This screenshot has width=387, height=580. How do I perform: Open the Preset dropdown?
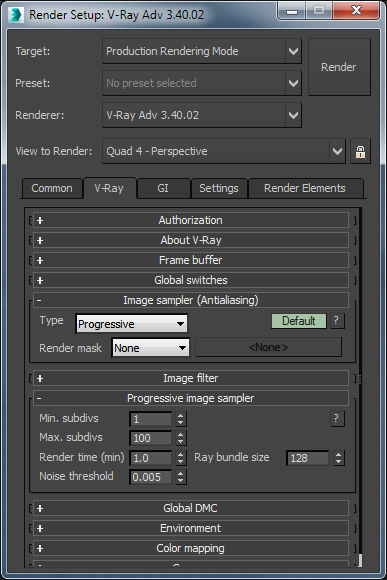(202, 83)
